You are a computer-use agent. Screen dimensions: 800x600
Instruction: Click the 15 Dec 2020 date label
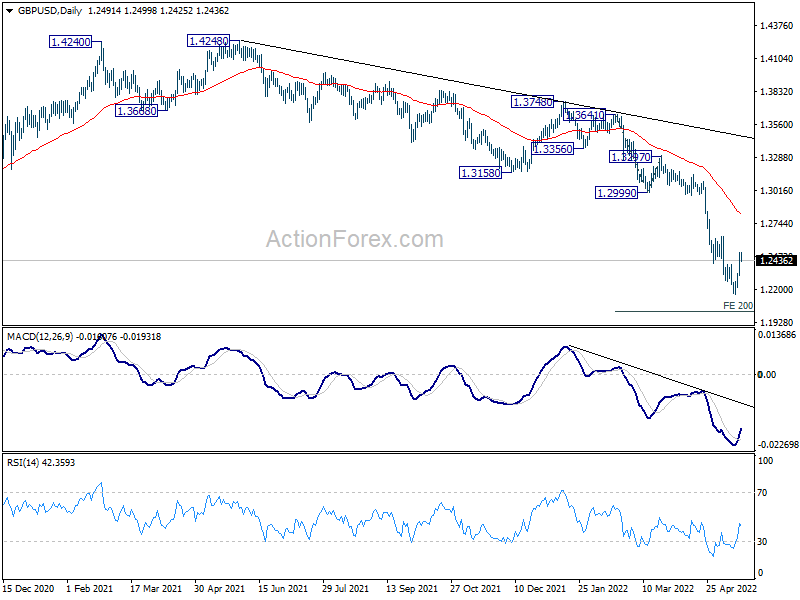pos(29,588)
